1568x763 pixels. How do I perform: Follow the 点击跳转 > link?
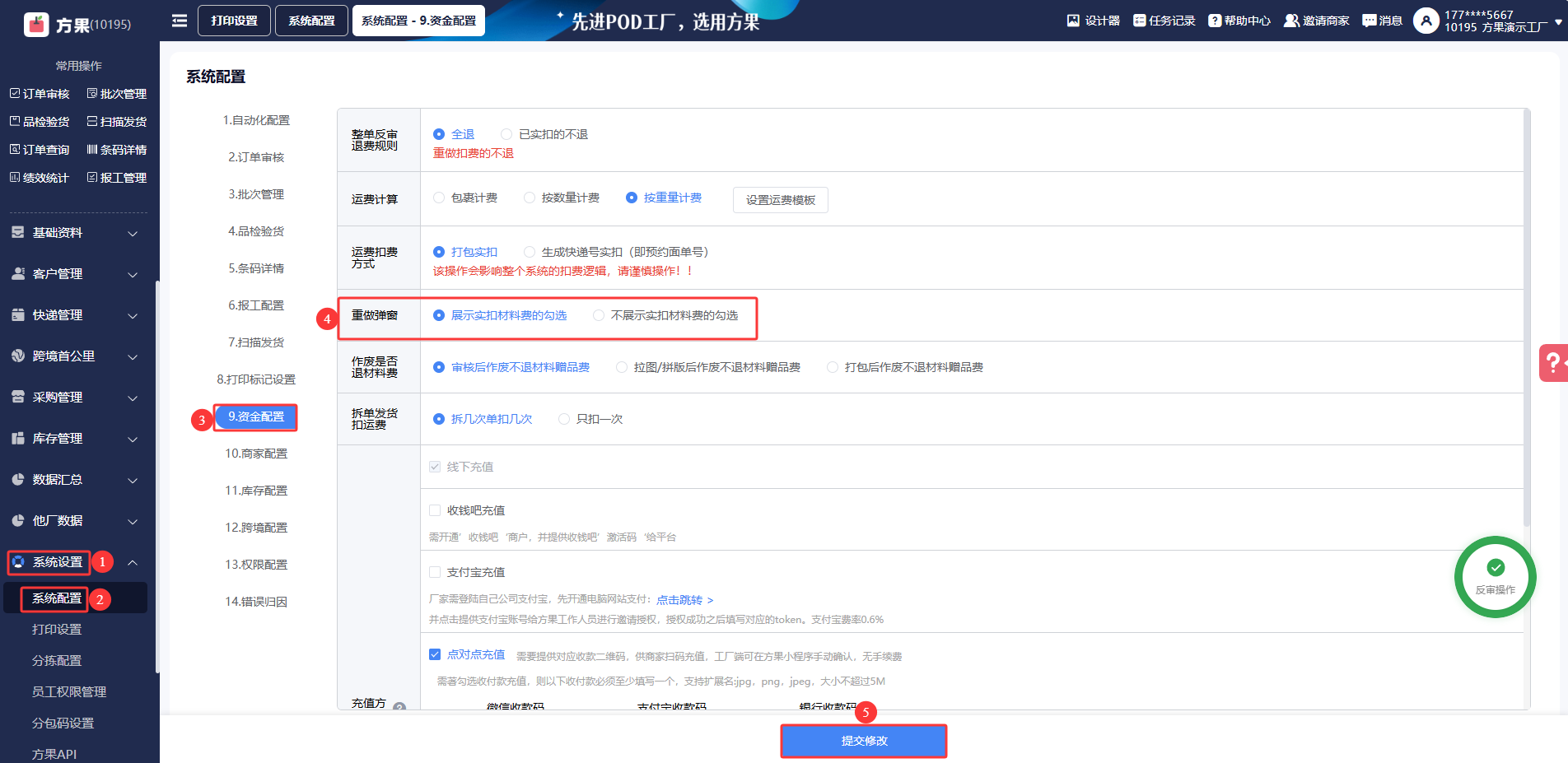tap(685, 600)
